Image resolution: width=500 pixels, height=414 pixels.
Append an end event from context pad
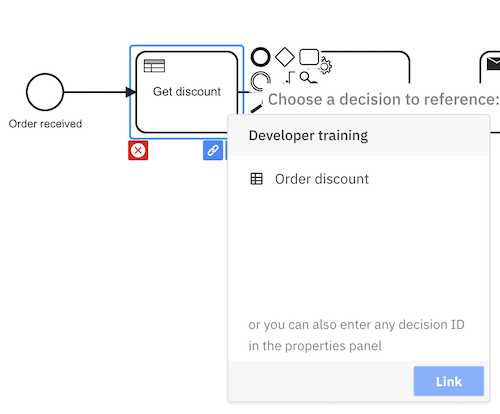260,57
